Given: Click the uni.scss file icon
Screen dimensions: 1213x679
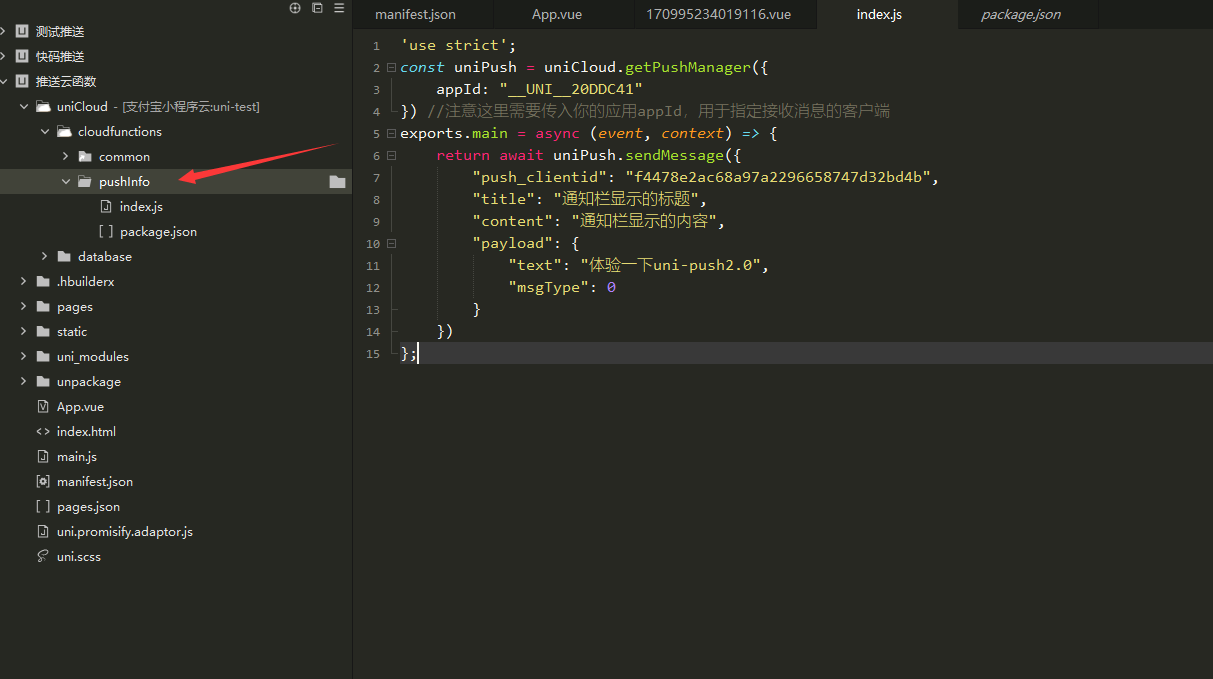Looking at the screenshot, I should pyautogui.click(x=43, y=557).
